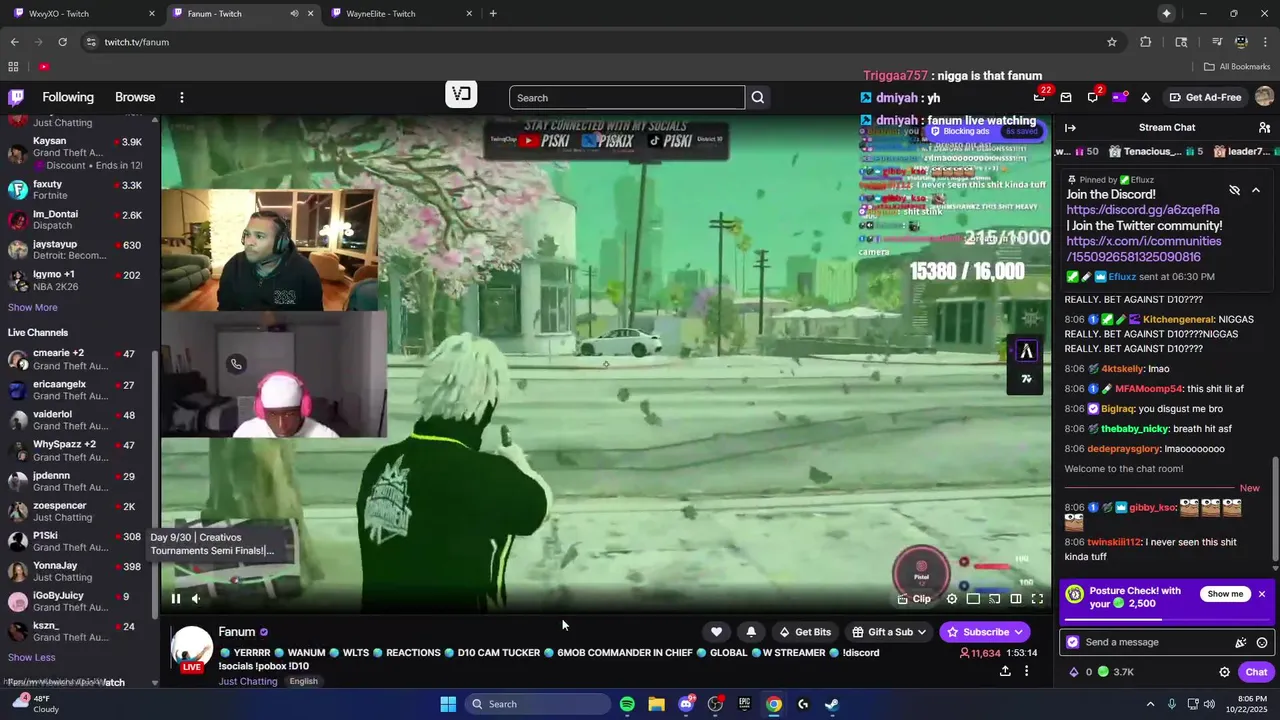Open the Prime loot crown icon
Screen dimensions: 1280x720
tap(1039, 97)
